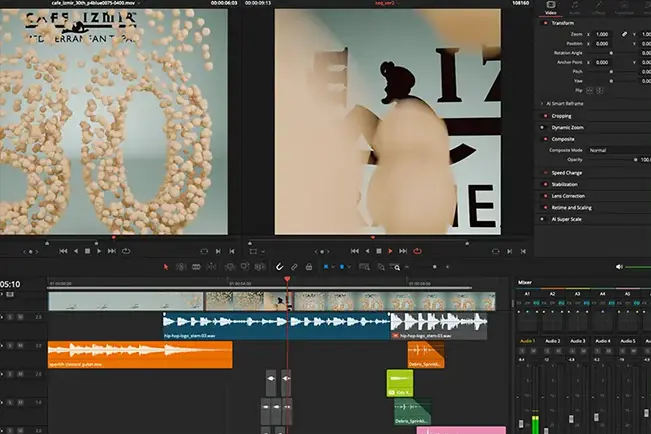Click the Detail Zoom icon
This screenshot has width=651, height=434.
[x=381, y=267]
